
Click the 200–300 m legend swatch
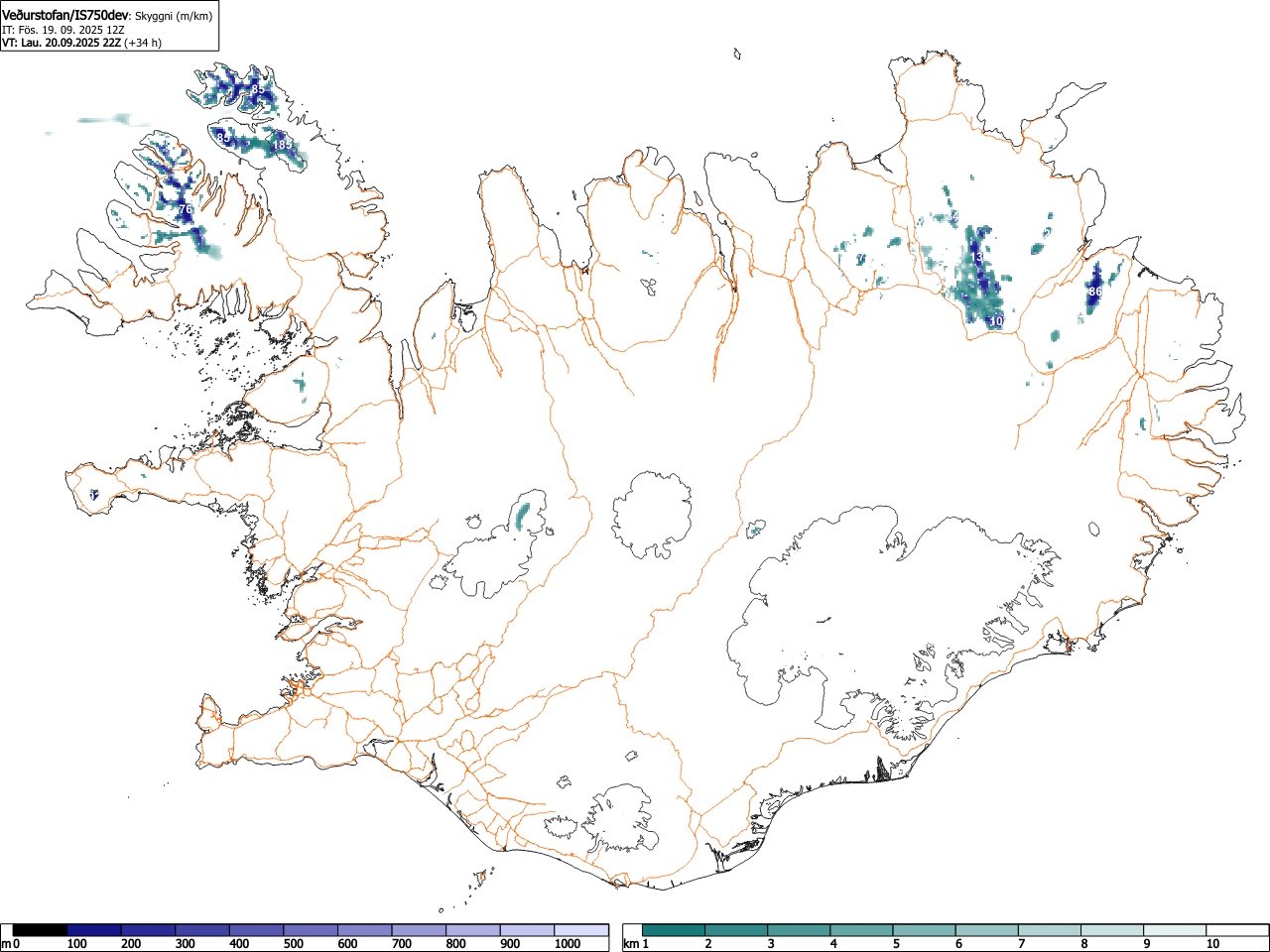149,930
